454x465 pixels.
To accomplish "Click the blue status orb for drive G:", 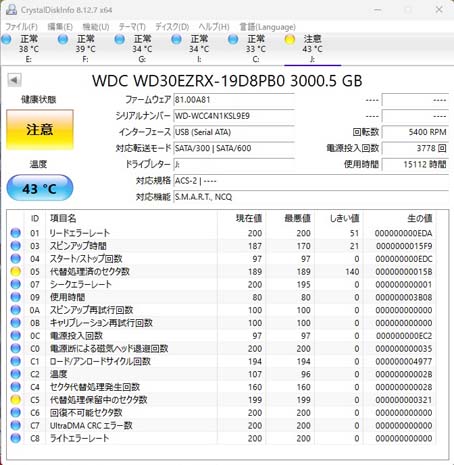I will click(120, 39).
